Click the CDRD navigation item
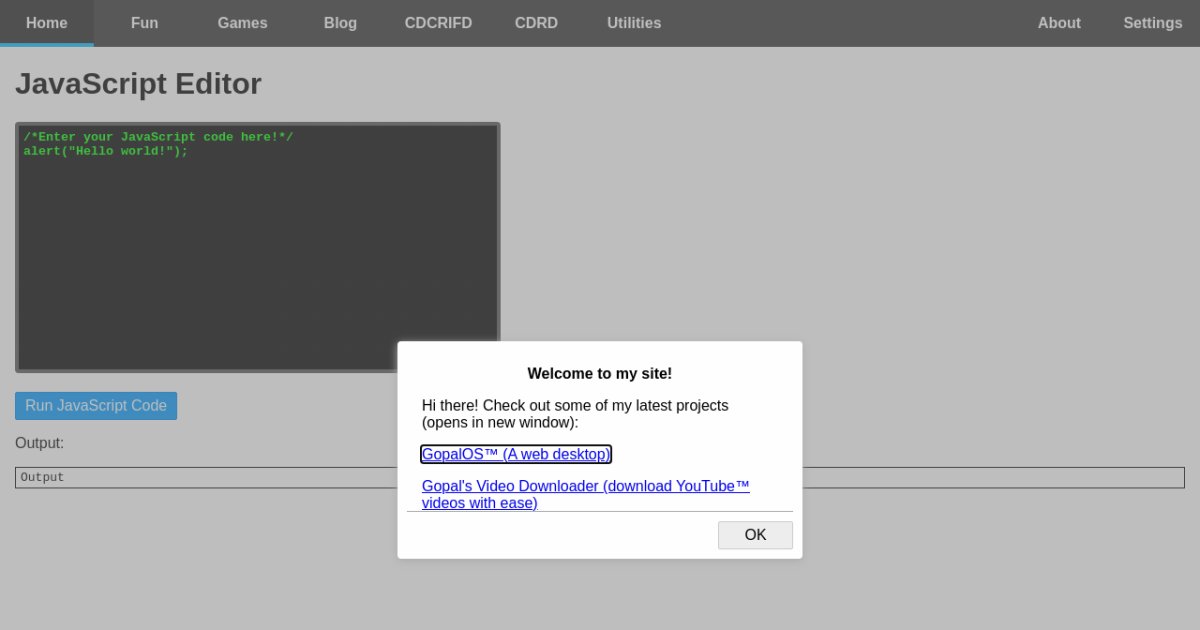The height and width of the screenshot is (630, 1200). tap(536, 23)
